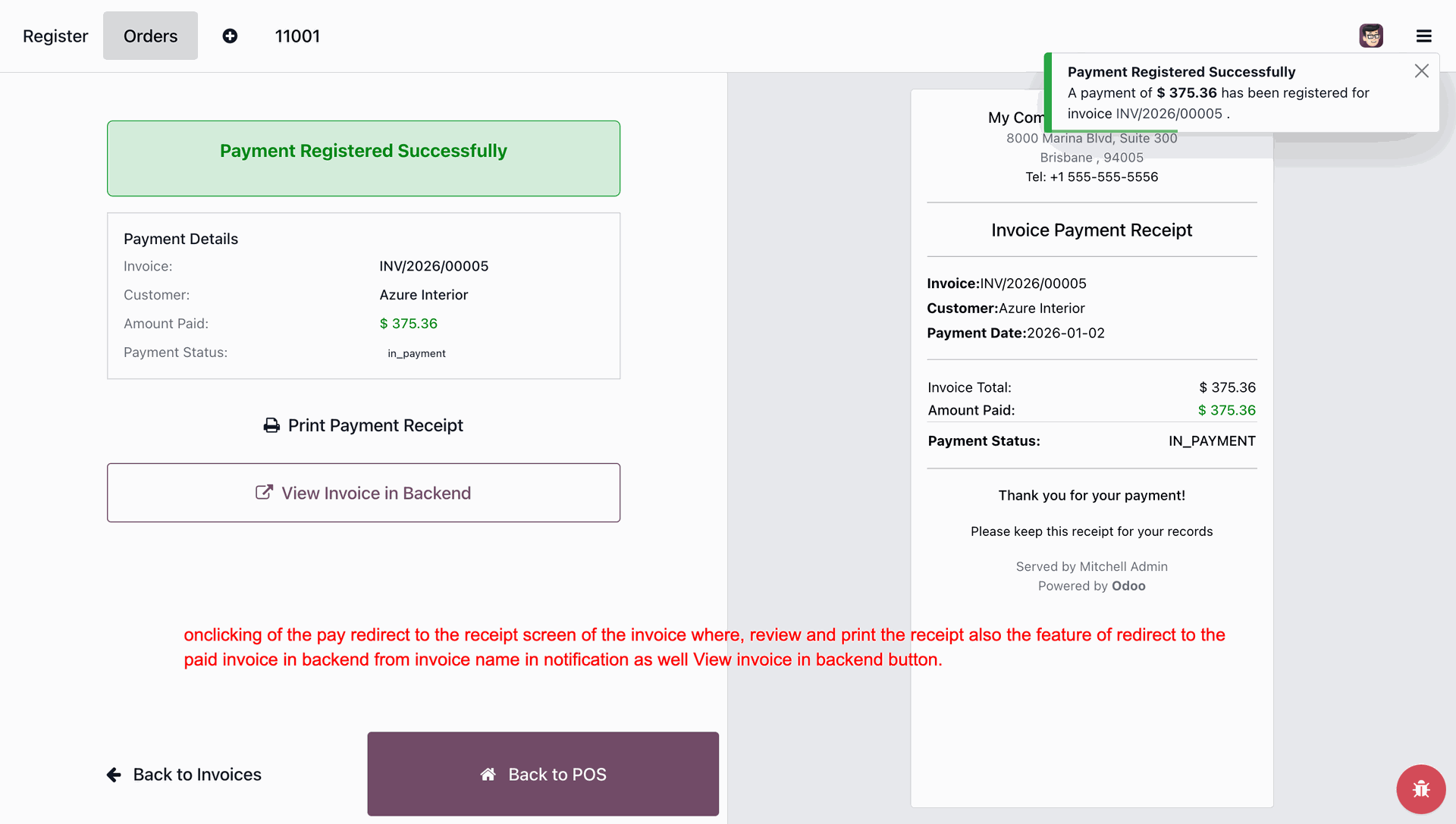Click the green Payment Registered Successfully banner
Viewport: 1456px width, 824px height.
(x=363, y=158)
